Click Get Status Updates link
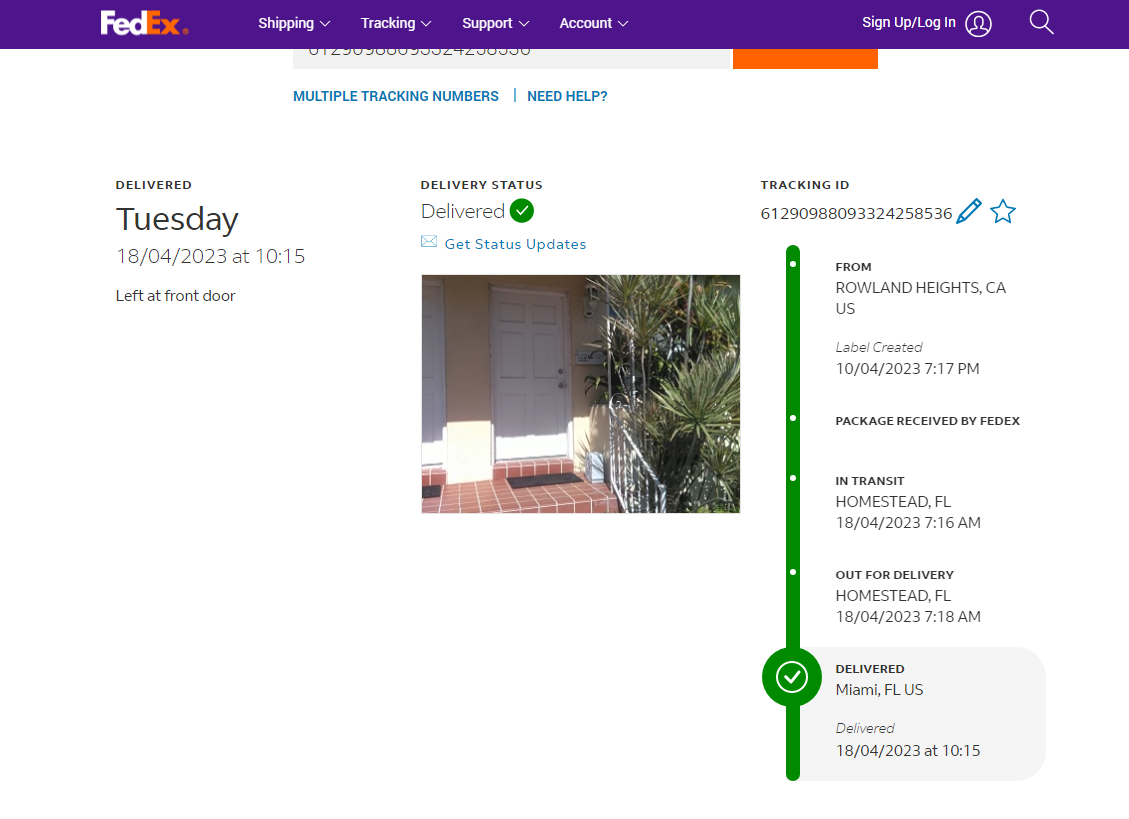The image size is (1129, 819). tap(515, 244)
